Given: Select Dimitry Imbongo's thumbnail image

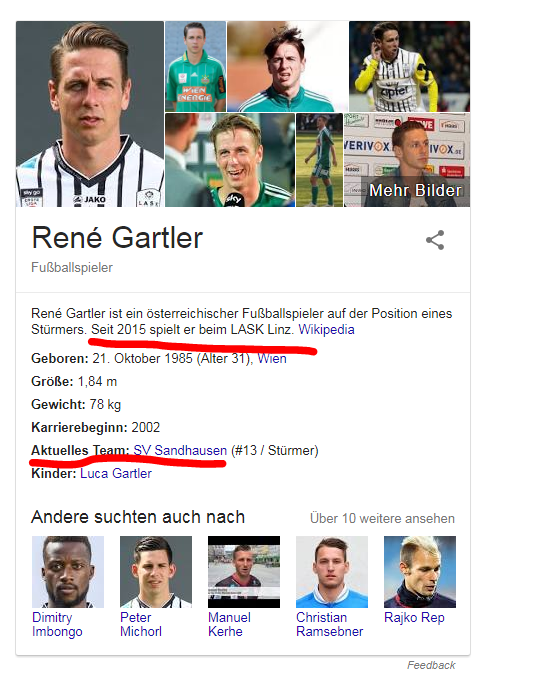Looking at the screenshot, I should [x=68, y=572].
